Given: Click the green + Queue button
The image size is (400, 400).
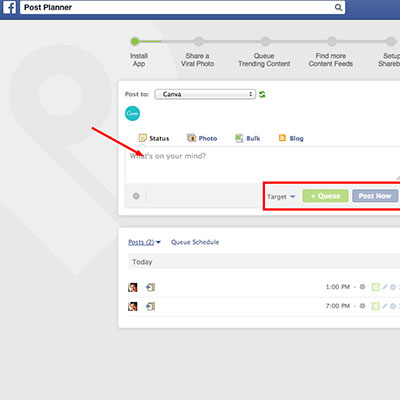Looking at the screenshot, I should point(325,196).
